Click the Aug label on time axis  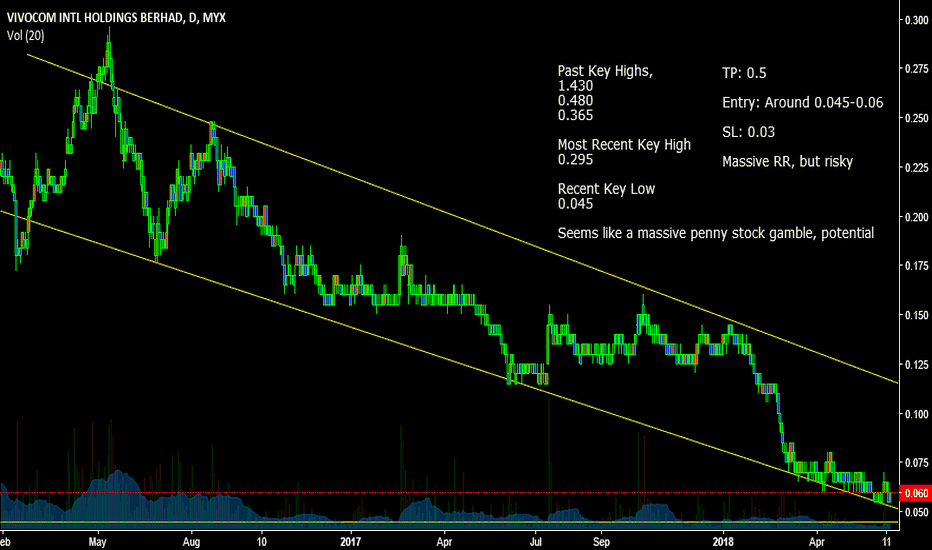coord(191,542)
